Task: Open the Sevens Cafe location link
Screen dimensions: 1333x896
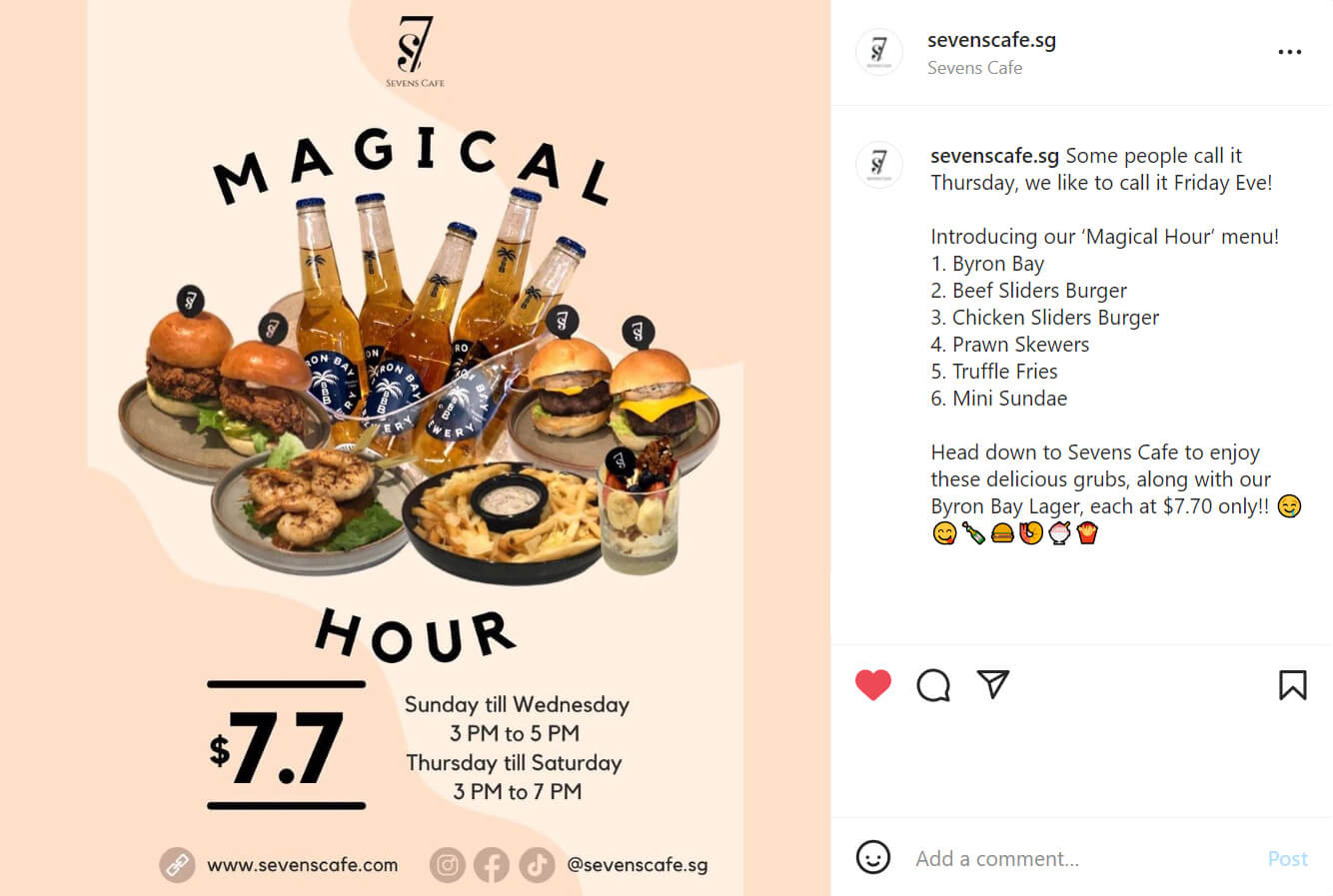Action: point(974,68)
